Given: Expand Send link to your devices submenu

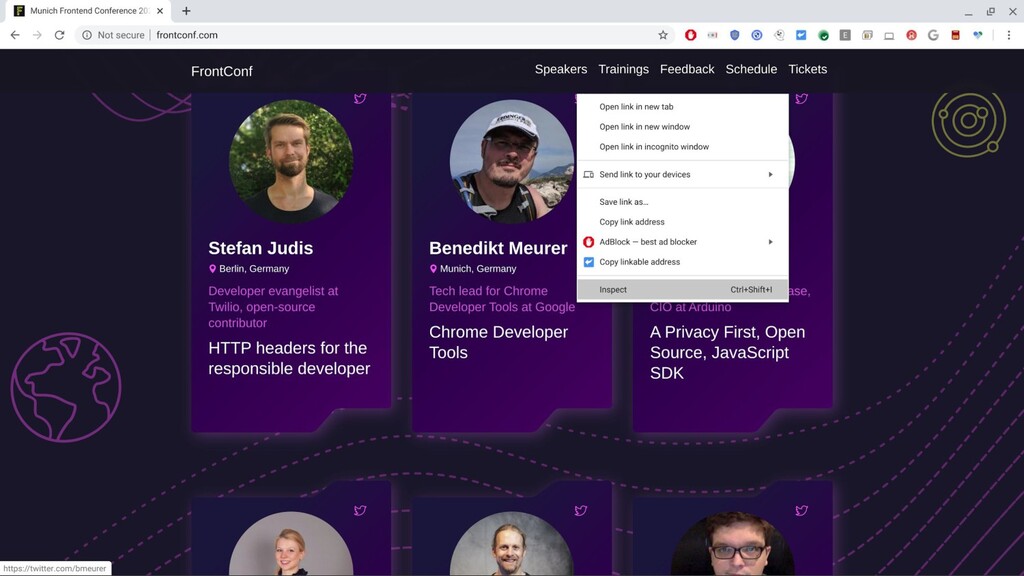Looking at the screenshot, I should tap(682, 174).
